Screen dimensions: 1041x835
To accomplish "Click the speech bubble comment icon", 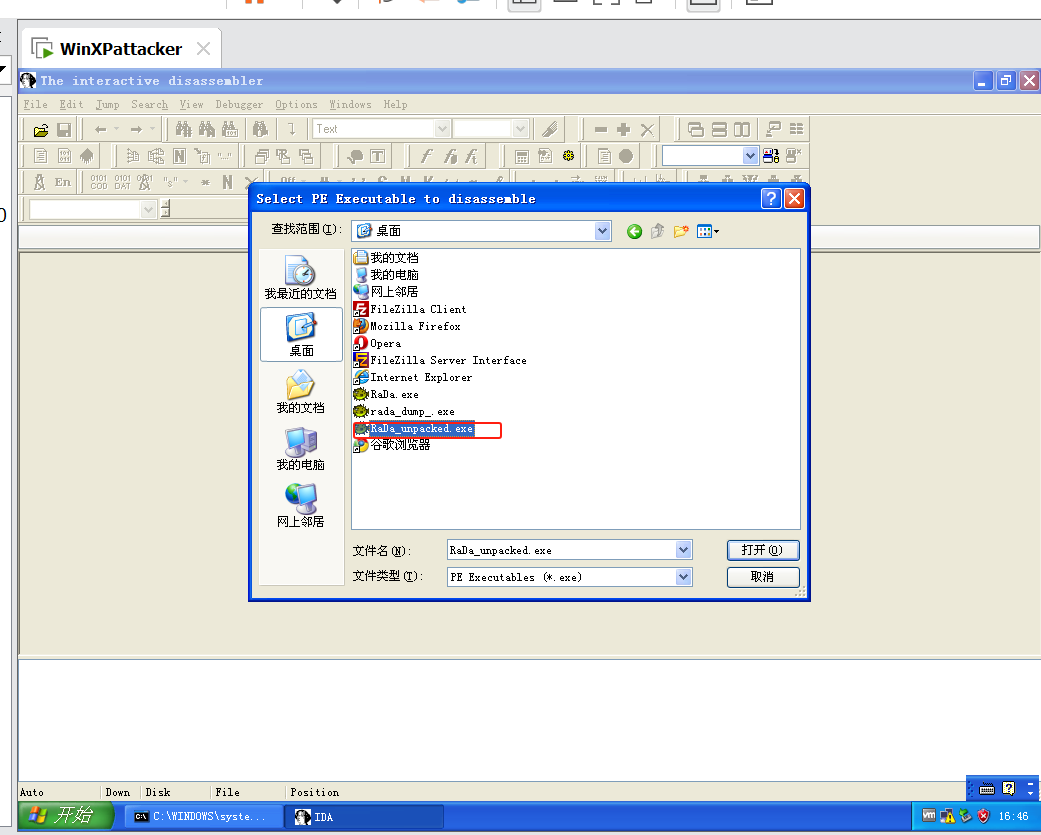I will point(355,156).
